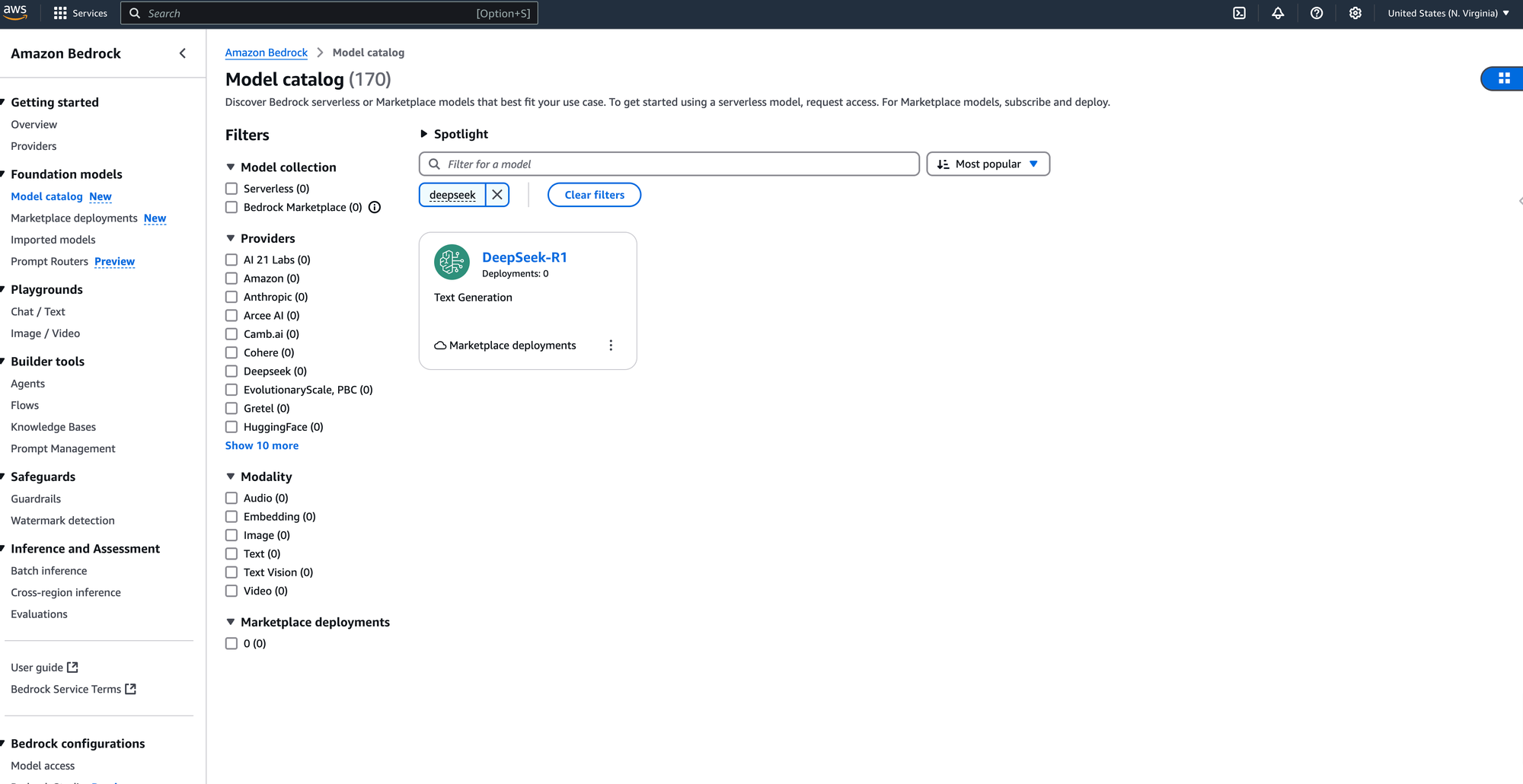Open Marketplace deployments in side navigation
This screenshot has width=1523, height=784.
tap(74, 218)
